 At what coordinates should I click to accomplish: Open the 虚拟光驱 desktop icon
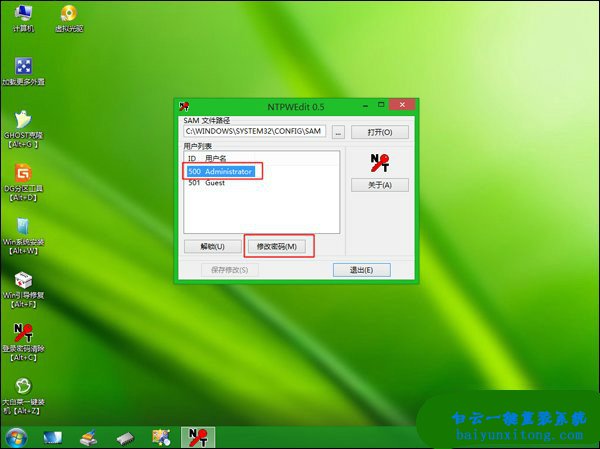[x=69, y=18]
